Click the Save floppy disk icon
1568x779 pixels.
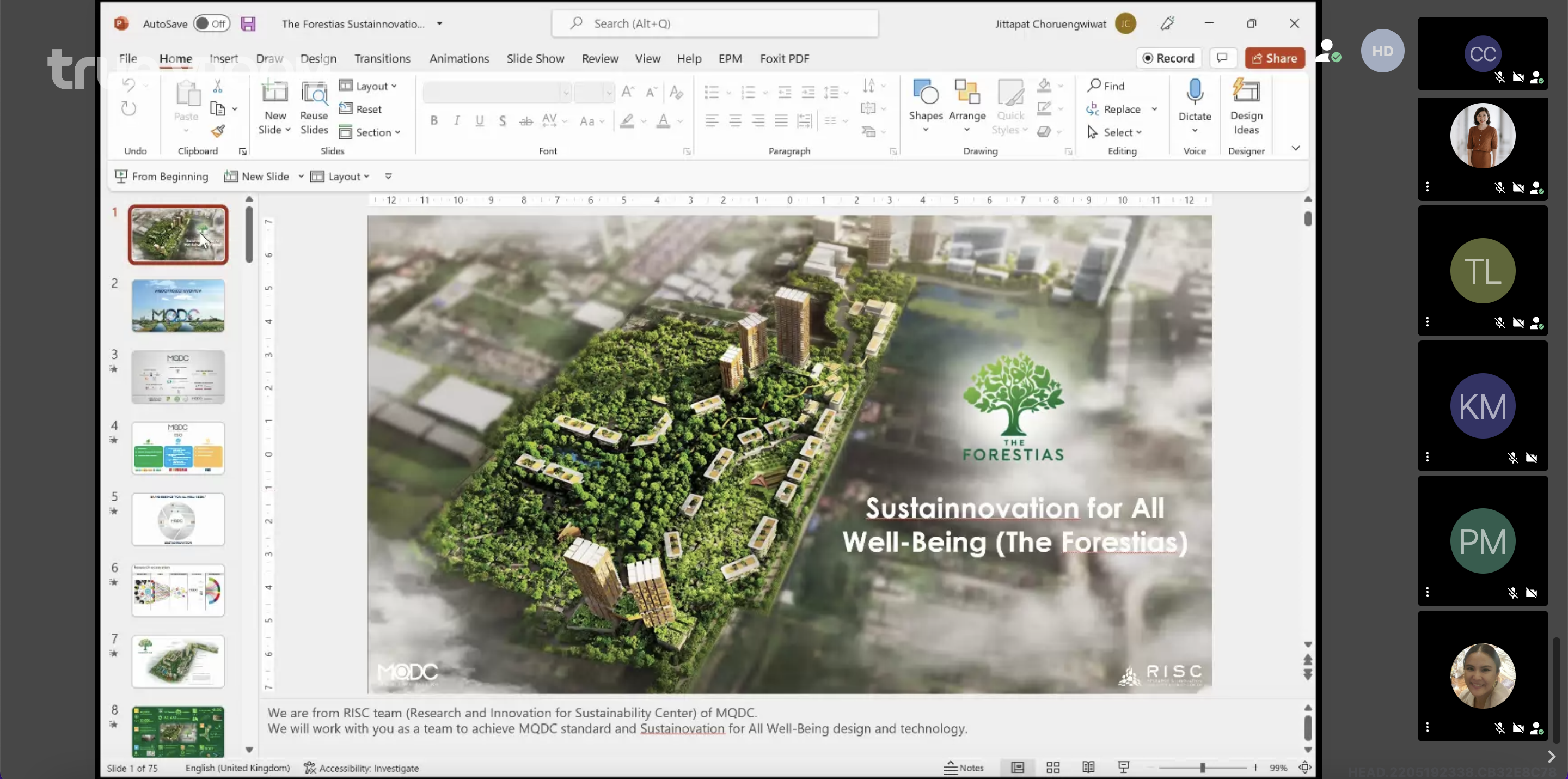pos(248,24)
